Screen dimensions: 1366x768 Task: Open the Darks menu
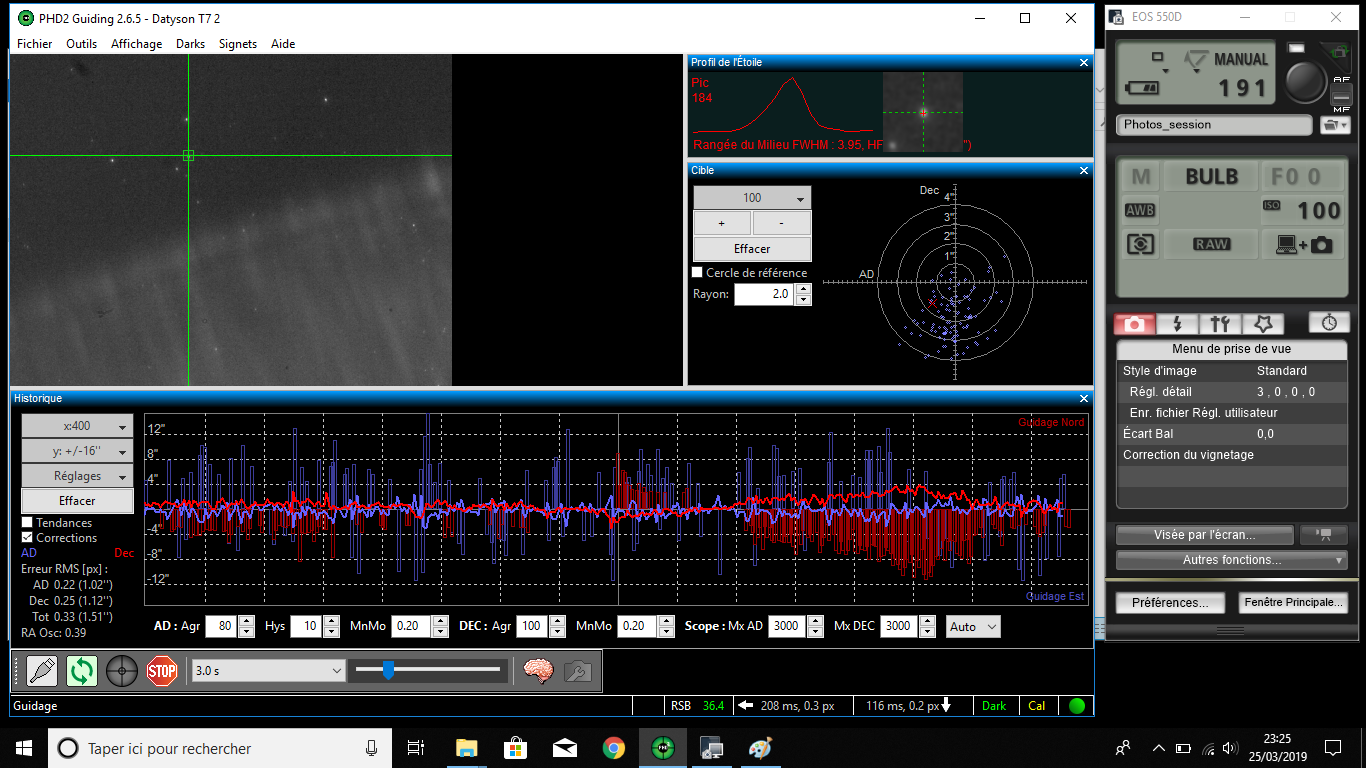coord(190,44)
